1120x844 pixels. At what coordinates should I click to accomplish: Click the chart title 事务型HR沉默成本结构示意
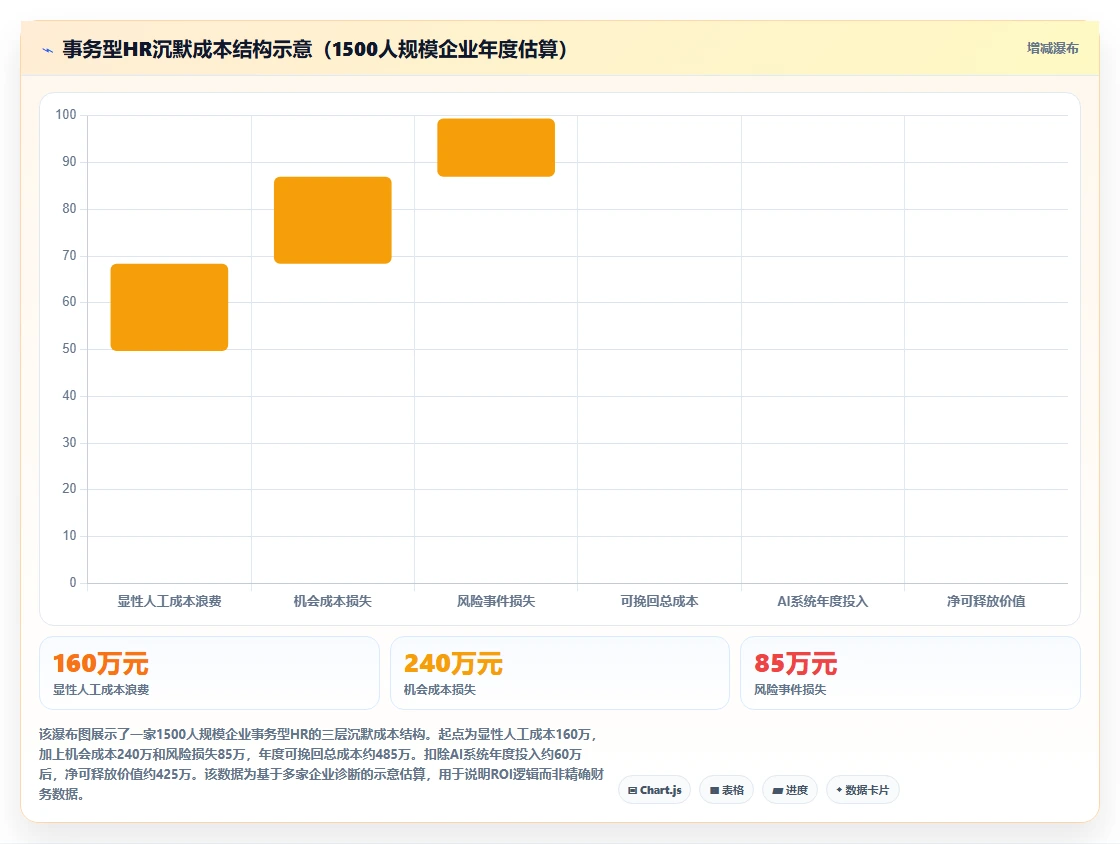315,49
